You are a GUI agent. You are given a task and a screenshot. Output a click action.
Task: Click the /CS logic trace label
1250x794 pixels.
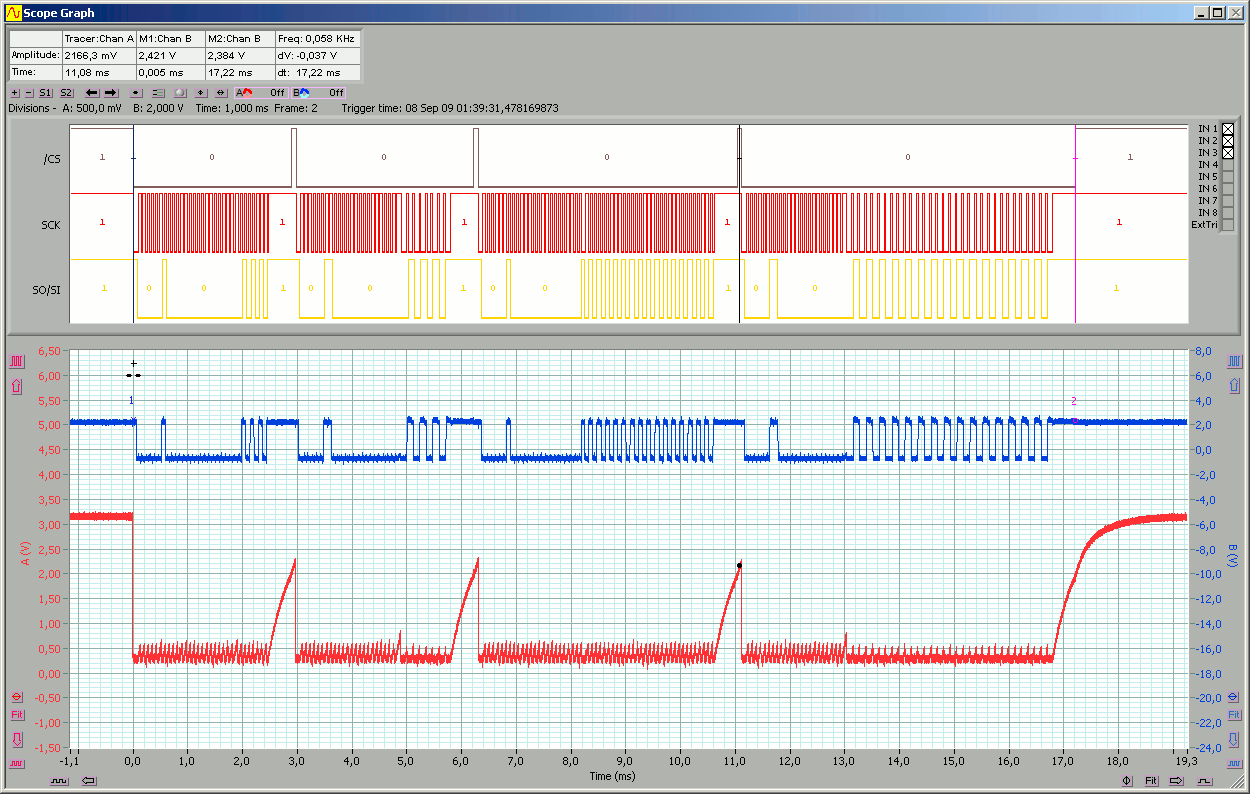tap(51, 160)
